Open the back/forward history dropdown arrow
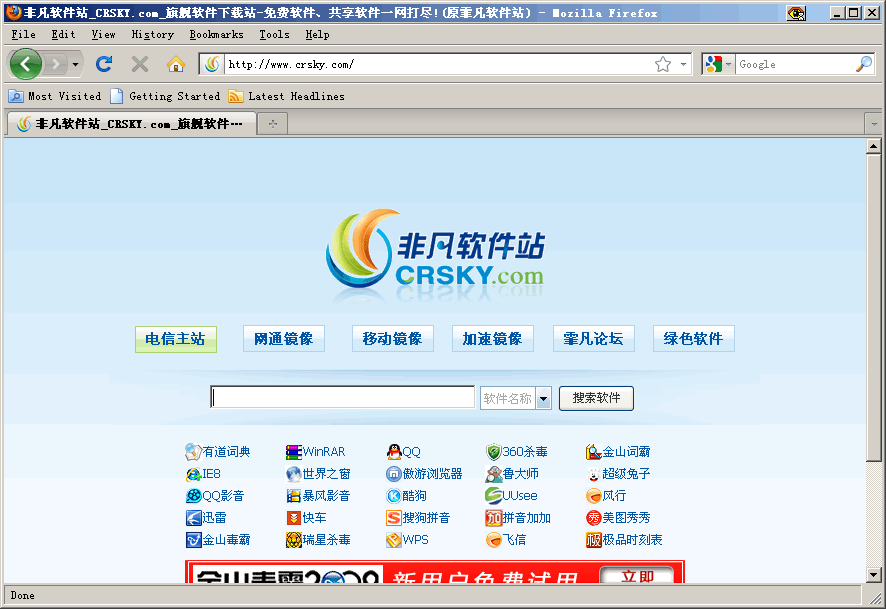Screen dimensions: 886x609 pos(75,64)
